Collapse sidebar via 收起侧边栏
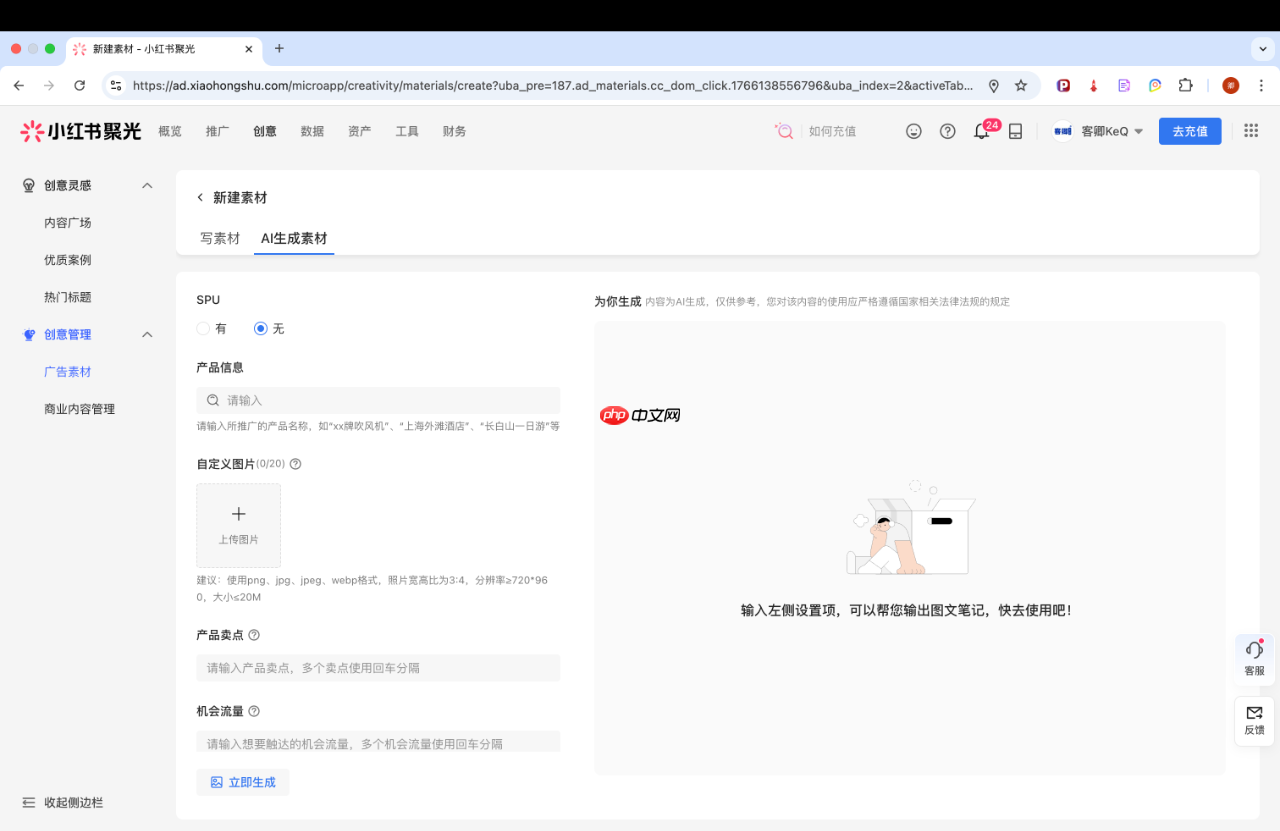 click(x=63, y=803)
